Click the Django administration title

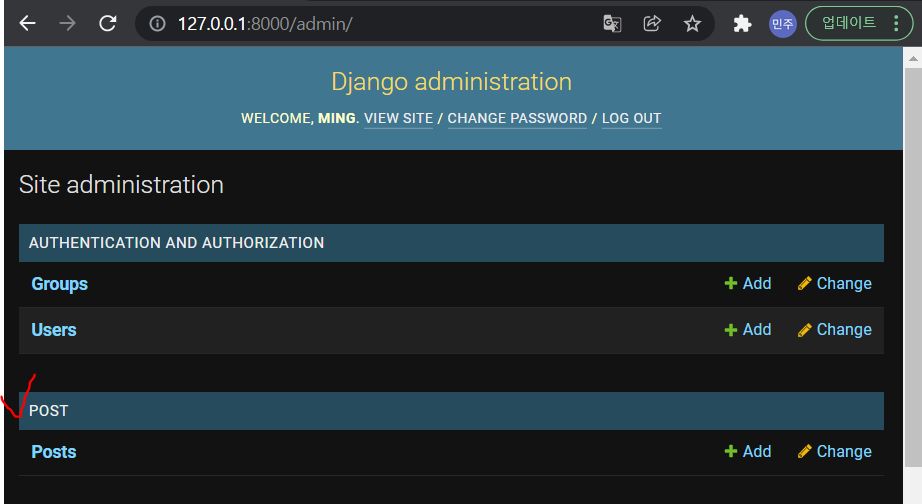point(452,82)
